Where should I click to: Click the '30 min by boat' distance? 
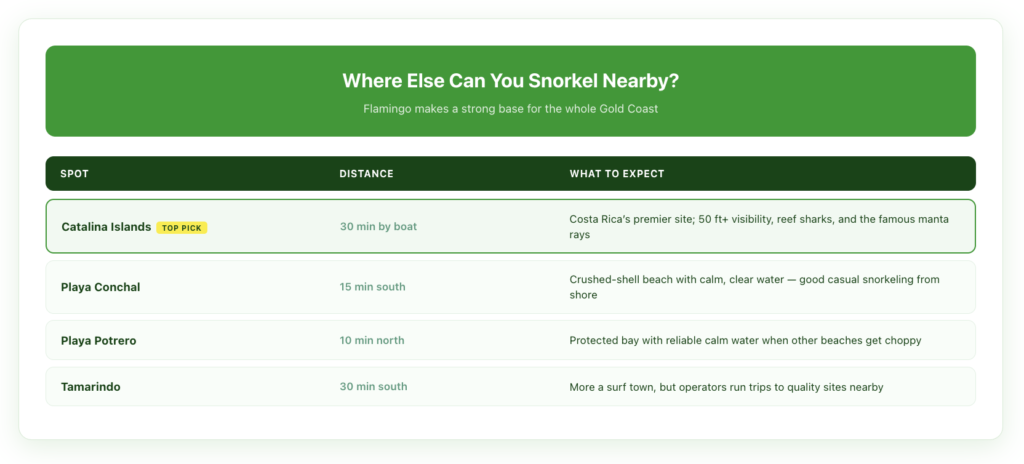378,227
